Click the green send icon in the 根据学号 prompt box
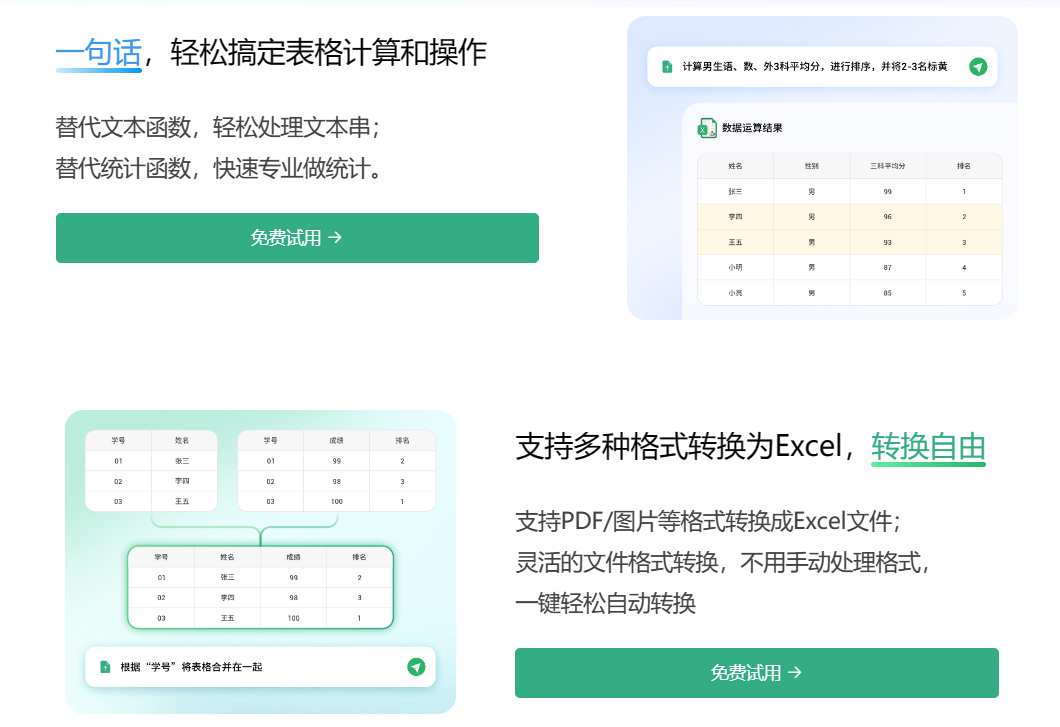 (416, 667)
